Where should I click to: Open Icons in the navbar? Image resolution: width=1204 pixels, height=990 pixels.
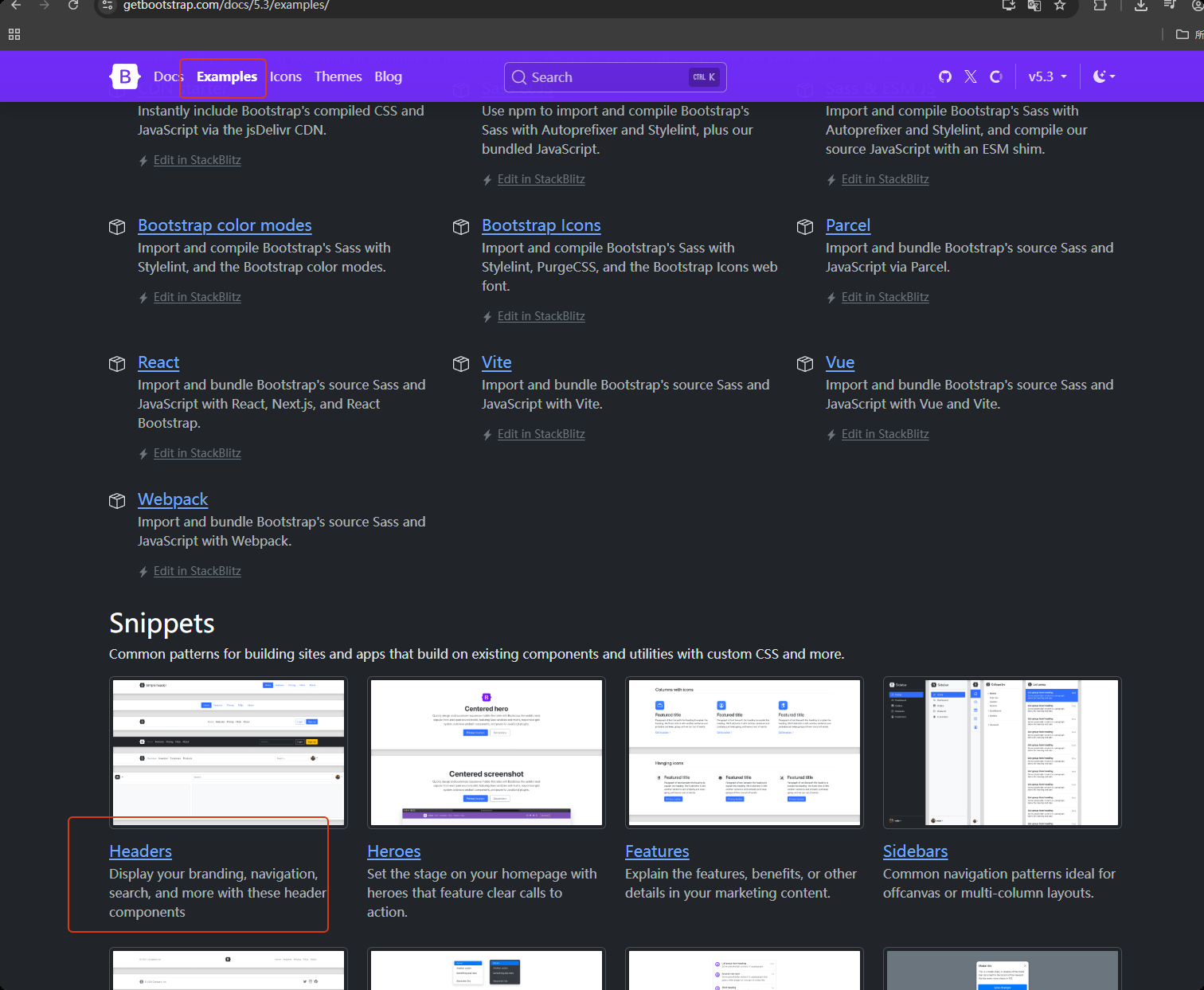[x=286, y=76]
